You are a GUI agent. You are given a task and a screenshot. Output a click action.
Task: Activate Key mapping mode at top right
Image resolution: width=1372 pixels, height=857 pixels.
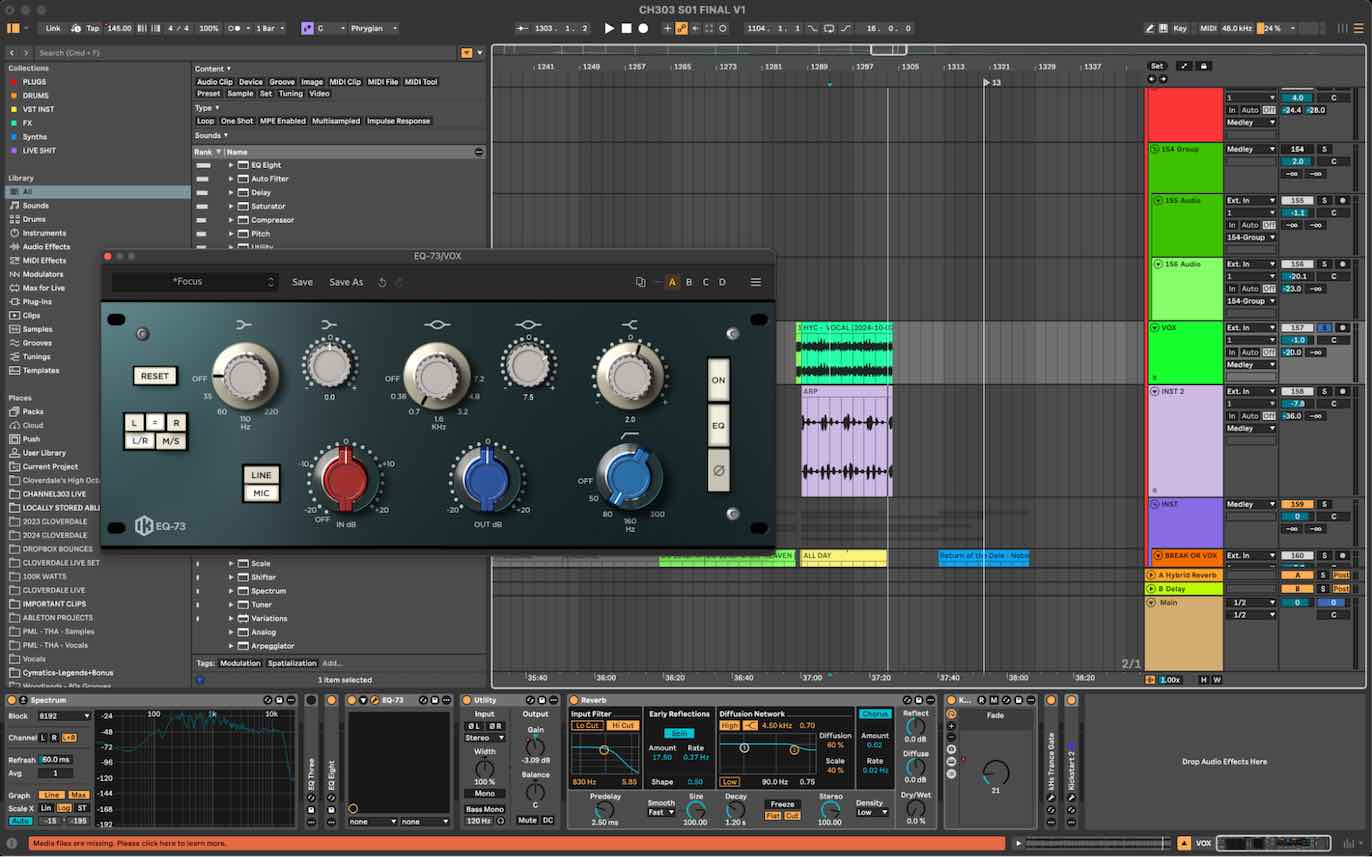tap(1180, 28)
